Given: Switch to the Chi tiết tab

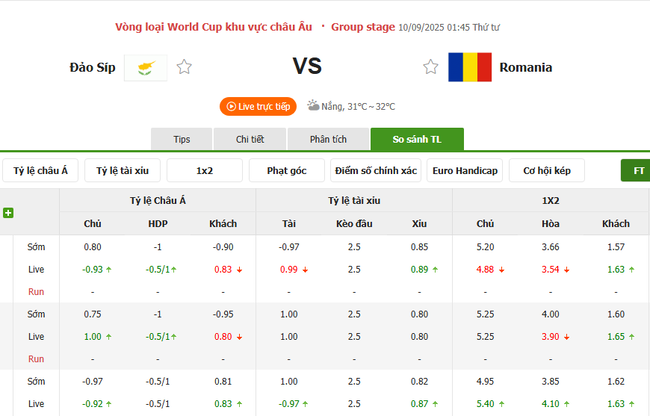Looking at the screenshot, I should point(250,139).
